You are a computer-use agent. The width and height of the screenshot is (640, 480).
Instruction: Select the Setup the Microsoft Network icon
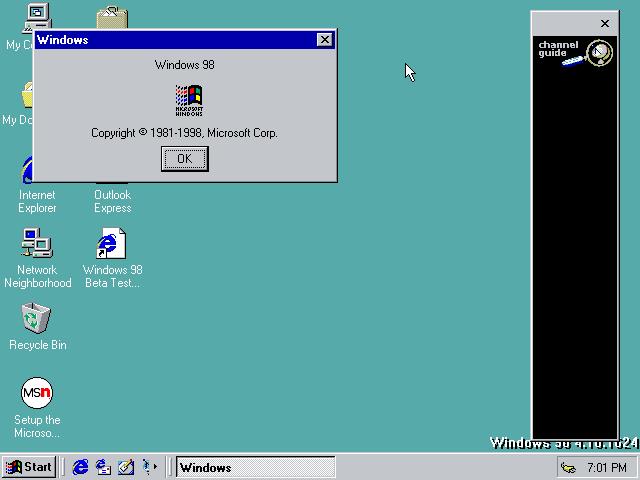click(x=37, y=407)
